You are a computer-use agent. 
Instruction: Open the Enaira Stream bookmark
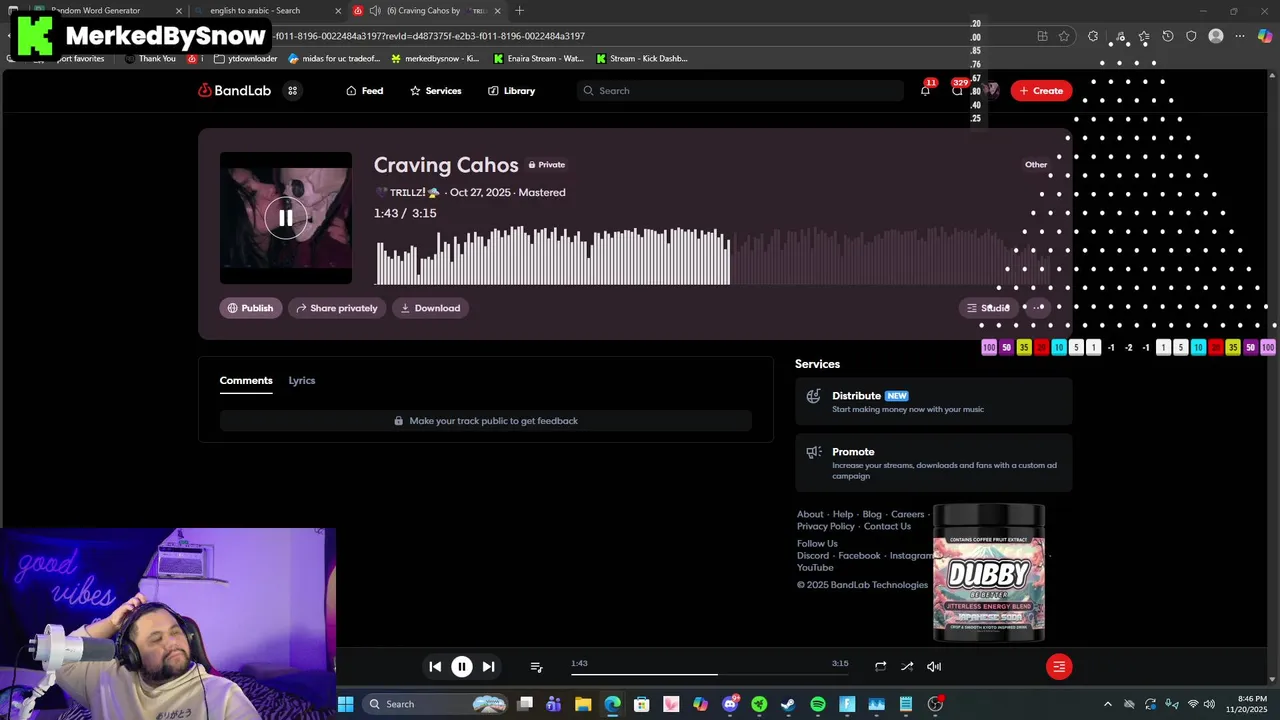tap(538, 58)
